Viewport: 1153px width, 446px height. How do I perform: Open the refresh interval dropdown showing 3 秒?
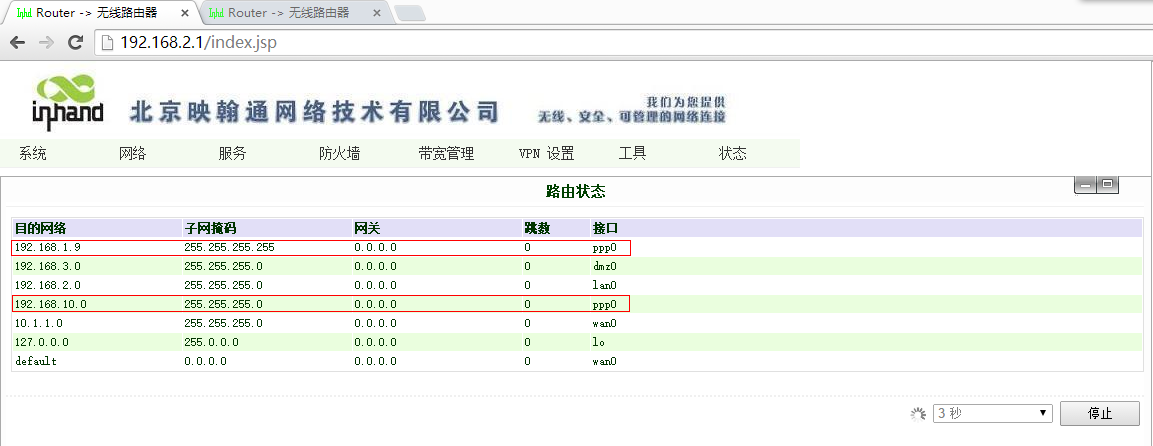991,413
